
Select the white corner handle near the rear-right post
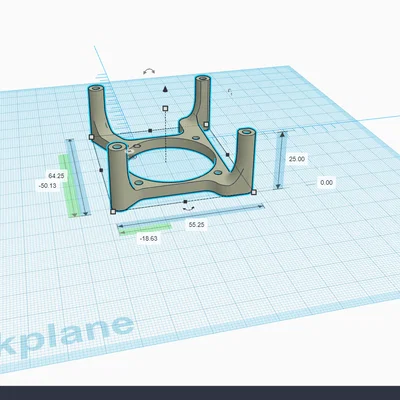[206, 125]
